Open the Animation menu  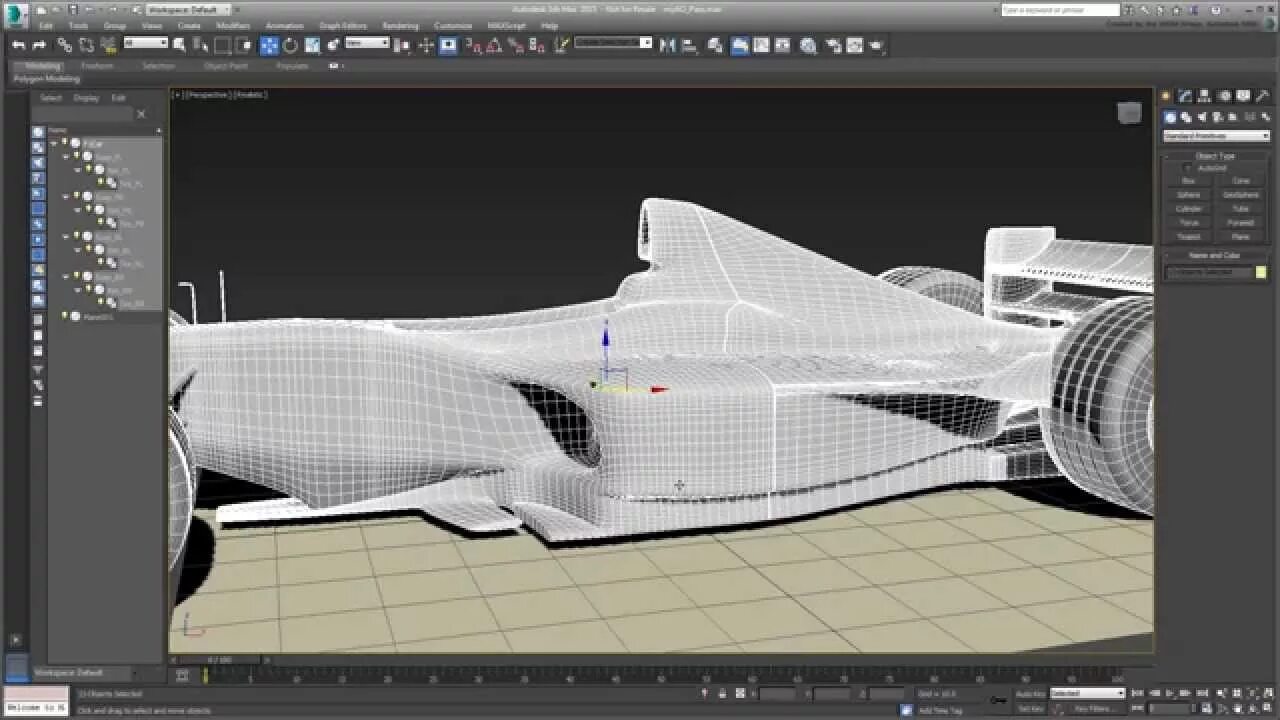tap(285, 26)
